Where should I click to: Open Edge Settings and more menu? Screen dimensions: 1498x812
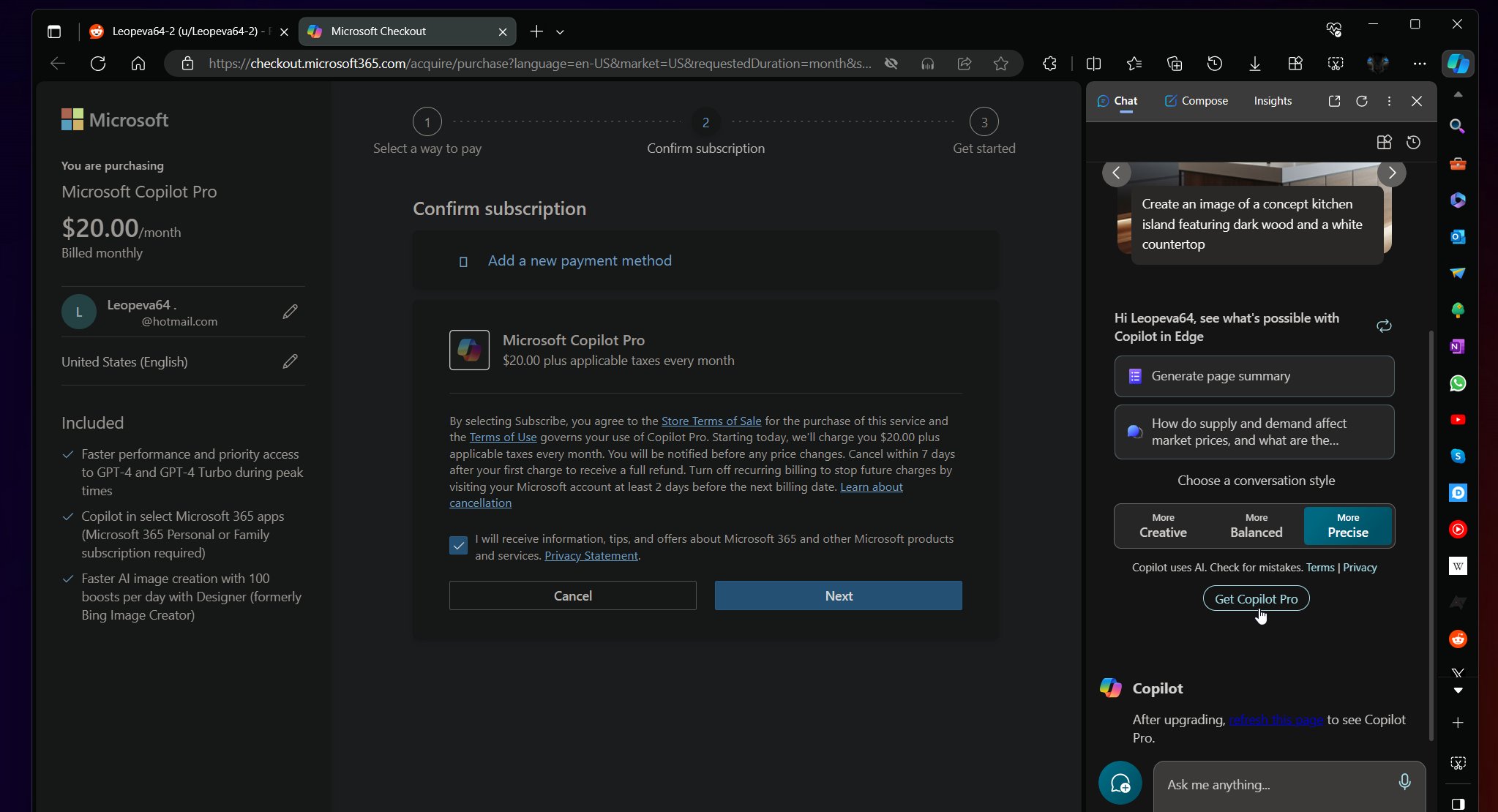(1420, 64)
